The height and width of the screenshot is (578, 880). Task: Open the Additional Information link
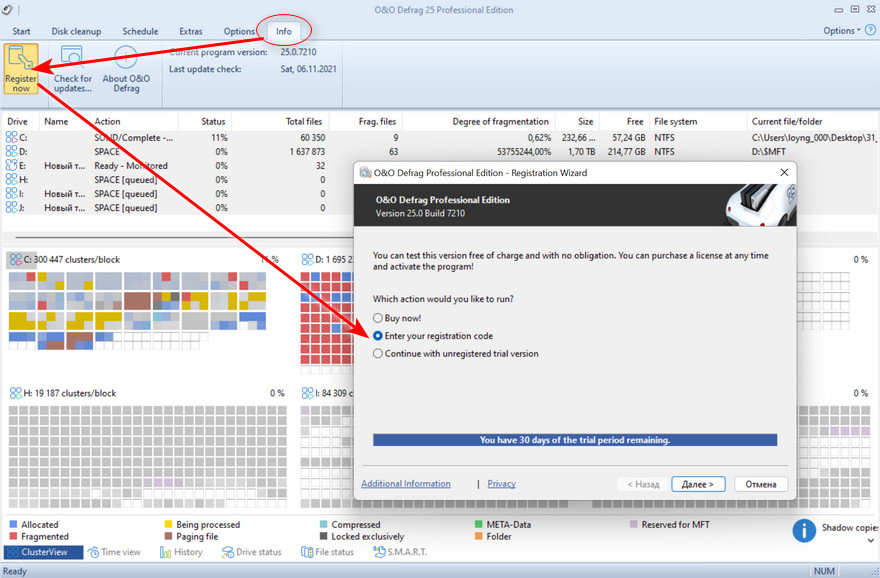click(405, 484)
